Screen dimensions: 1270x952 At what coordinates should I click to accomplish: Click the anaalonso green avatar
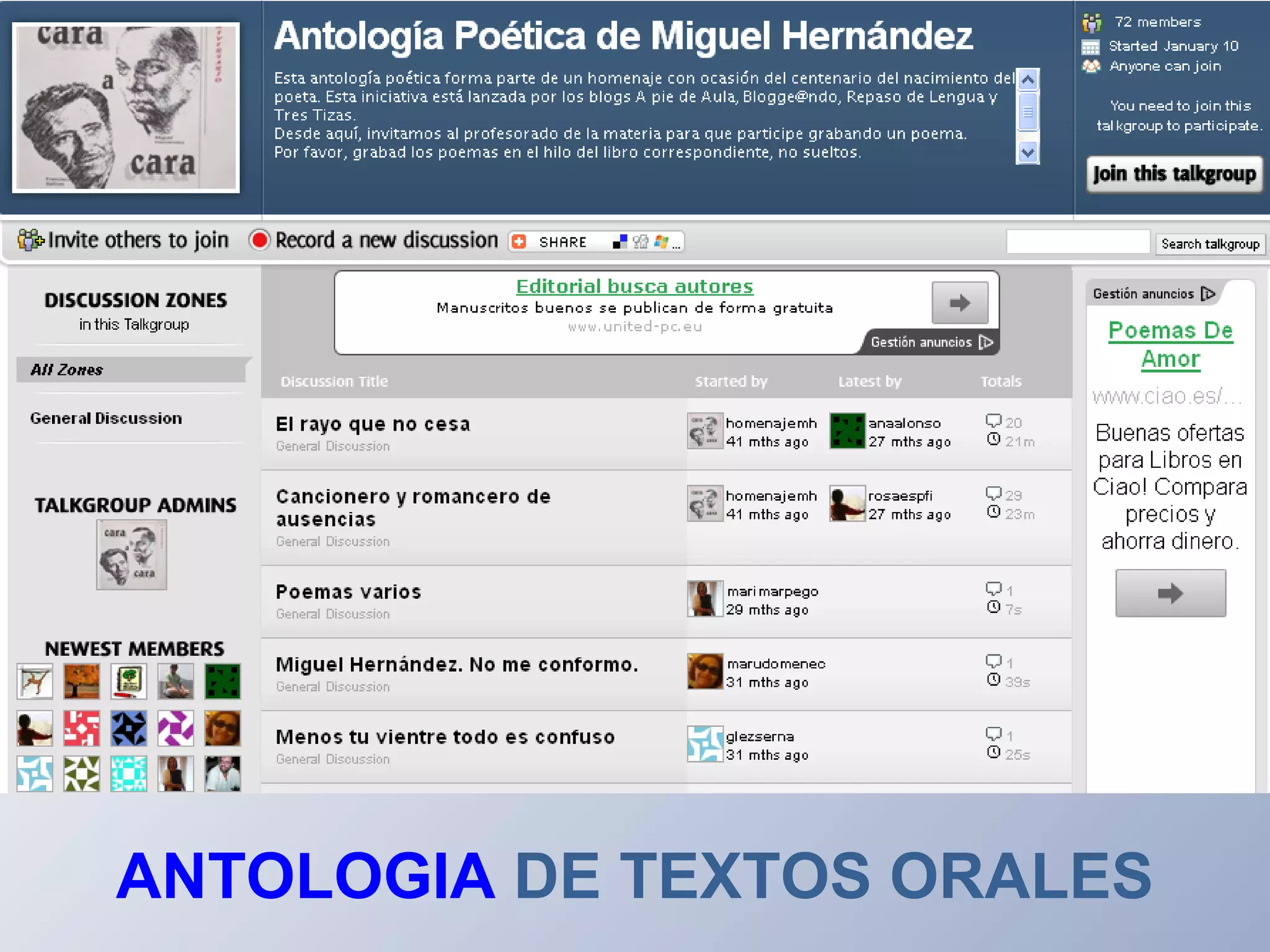coord(847,431)
